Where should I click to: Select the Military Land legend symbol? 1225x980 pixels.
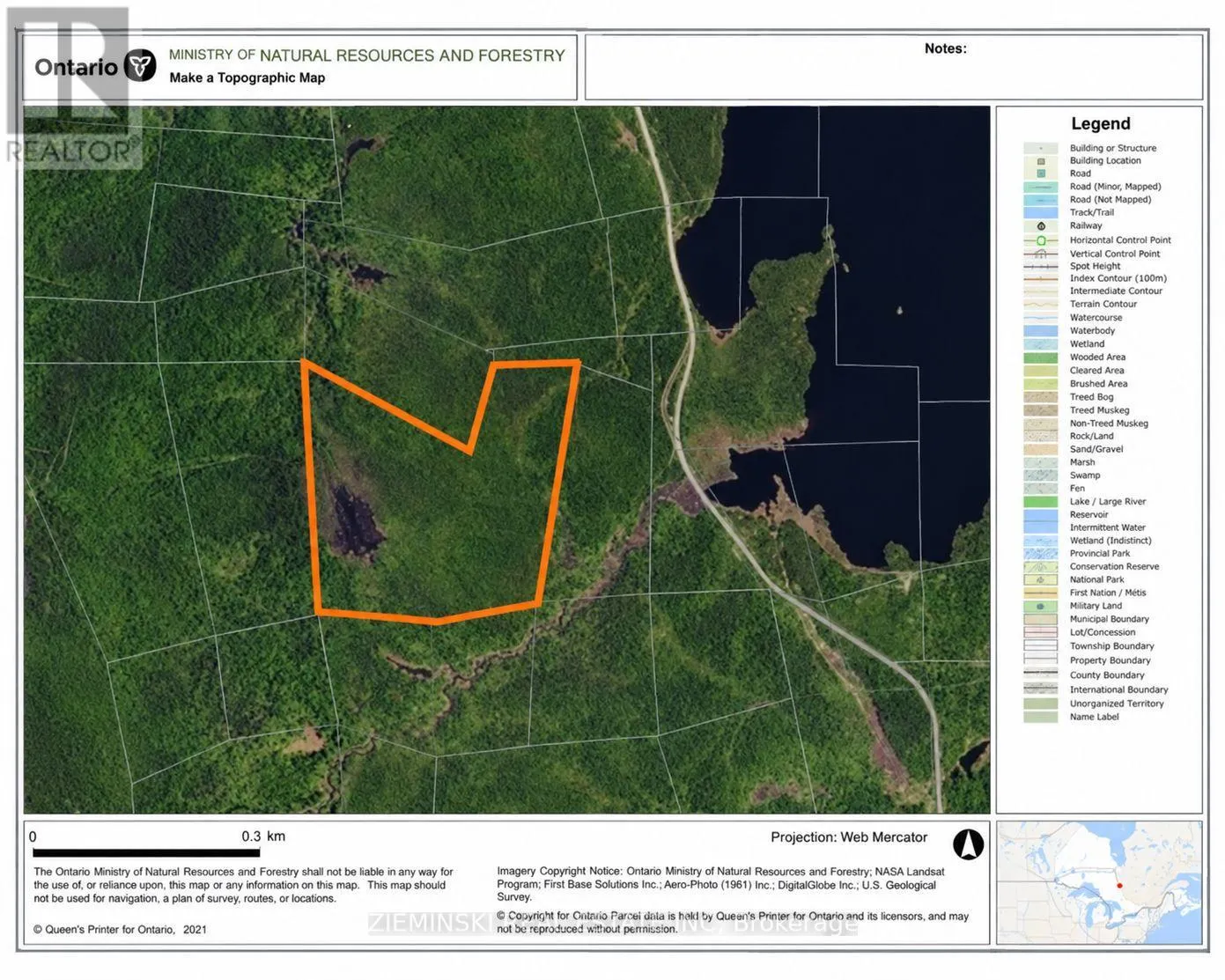tap(1041, 606)
